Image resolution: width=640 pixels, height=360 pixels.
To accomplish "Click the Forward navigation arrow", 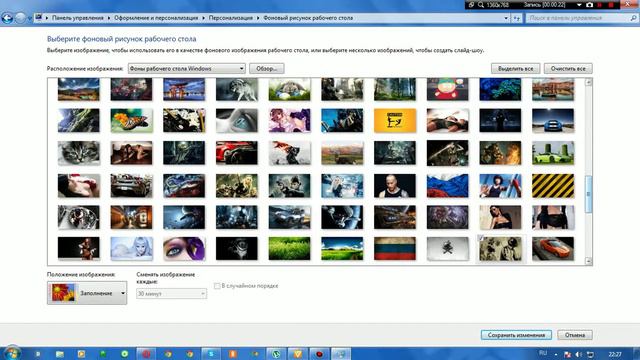I will pyautogui.click(x=20, y=18).
